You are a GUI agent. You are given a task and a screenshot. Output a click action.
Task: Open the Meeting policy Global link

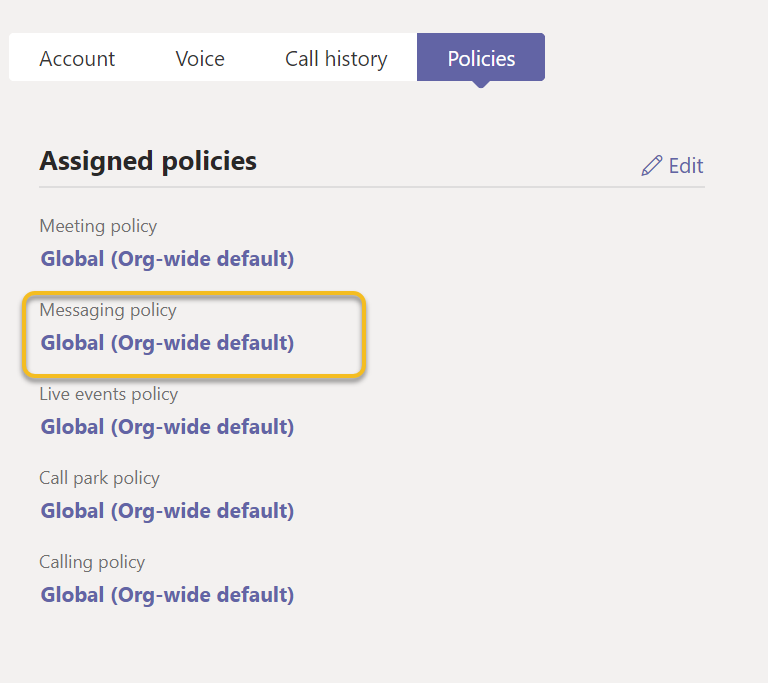click(x=167, y=259)
